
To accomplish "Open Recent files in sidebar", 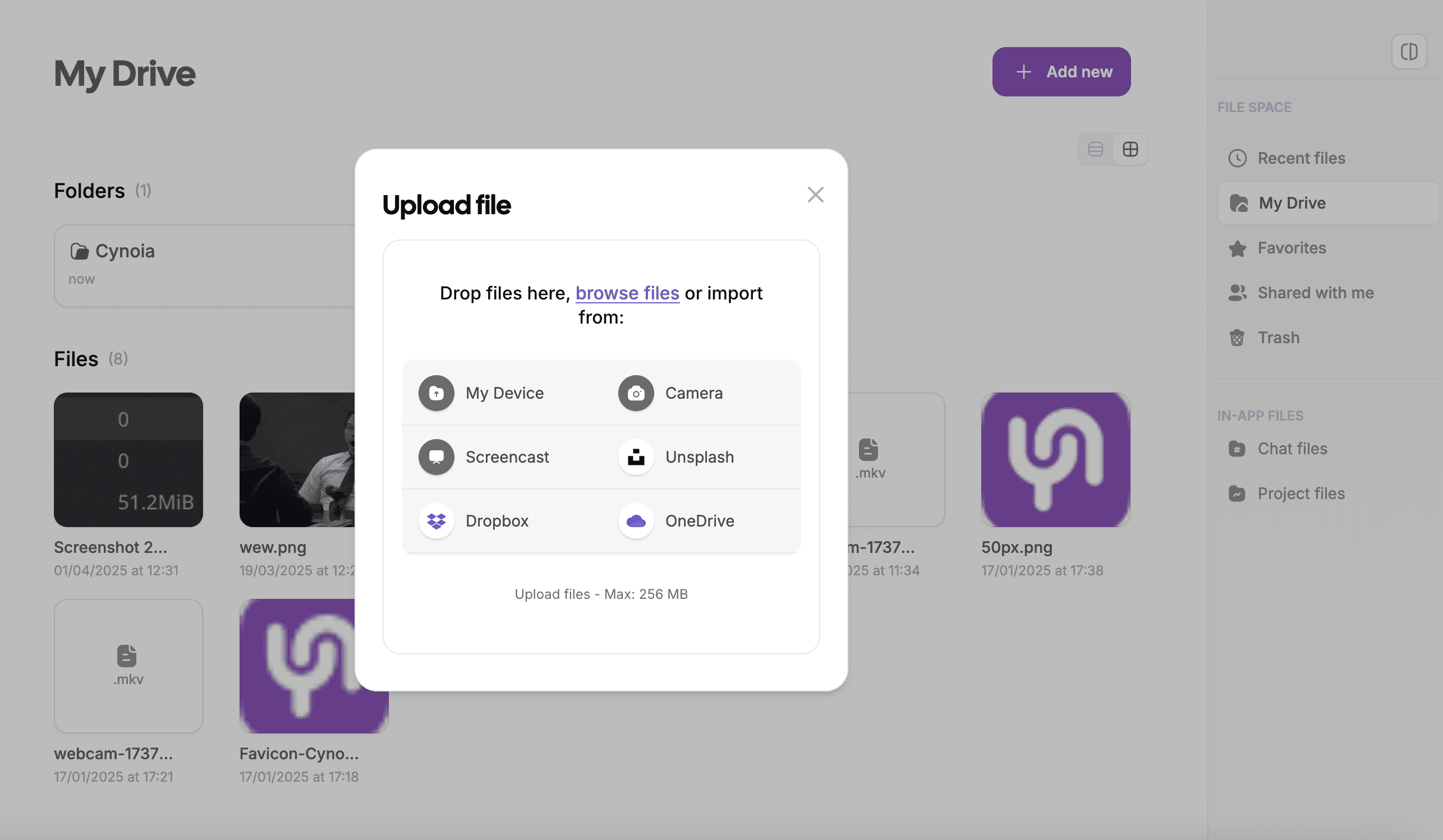I will [x=1300, y=158].
